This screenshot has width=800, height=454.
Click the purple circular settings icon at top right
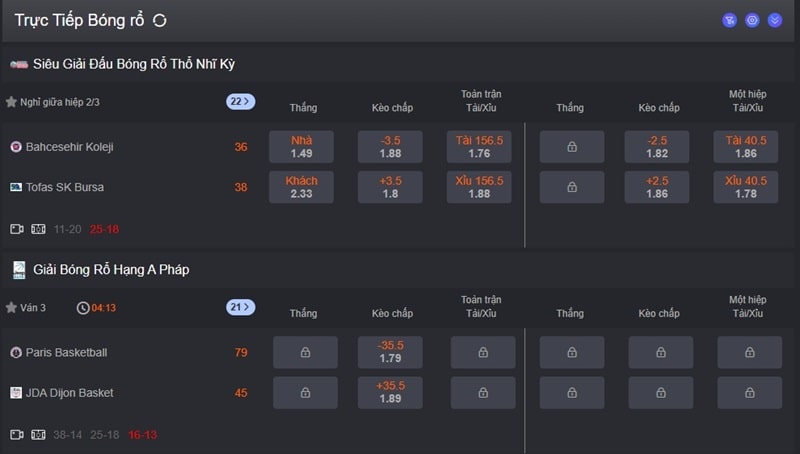click(x=752, y=20)
